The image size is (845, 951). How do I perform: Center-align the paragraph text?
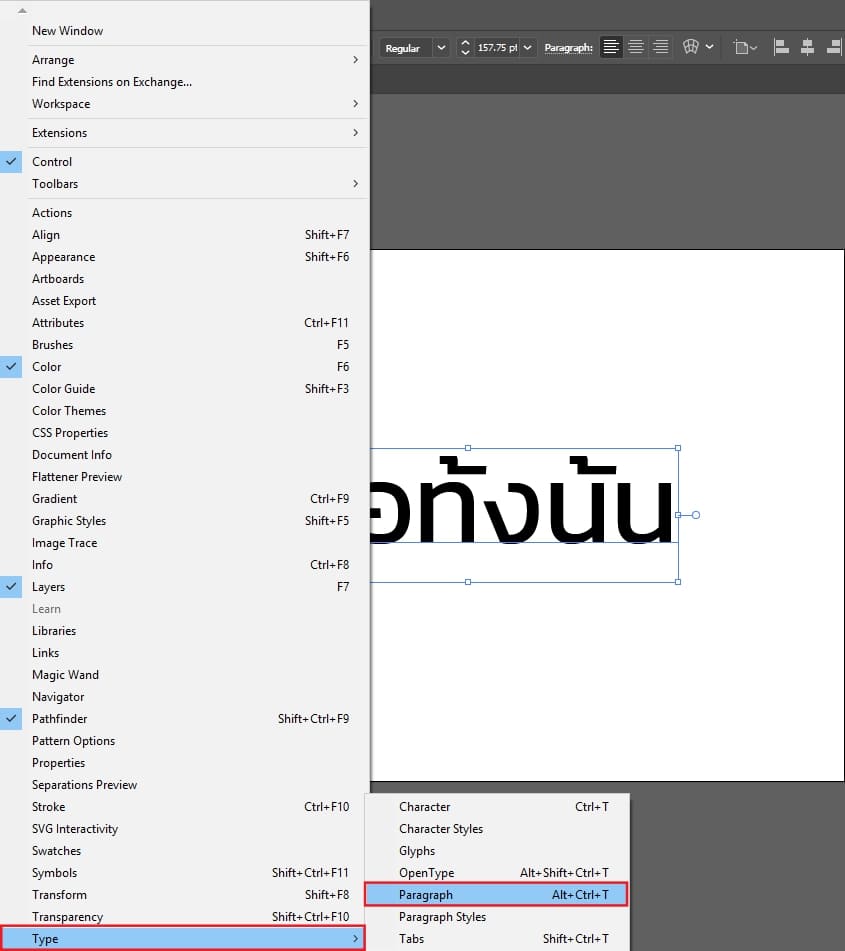(x=636, y=47)
